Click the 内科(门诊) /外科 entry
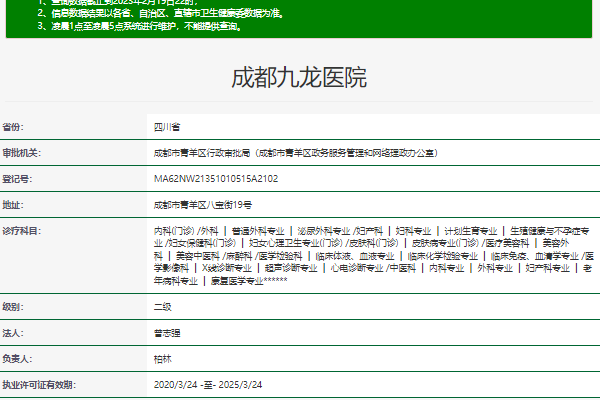 click(x=186, y=231)
